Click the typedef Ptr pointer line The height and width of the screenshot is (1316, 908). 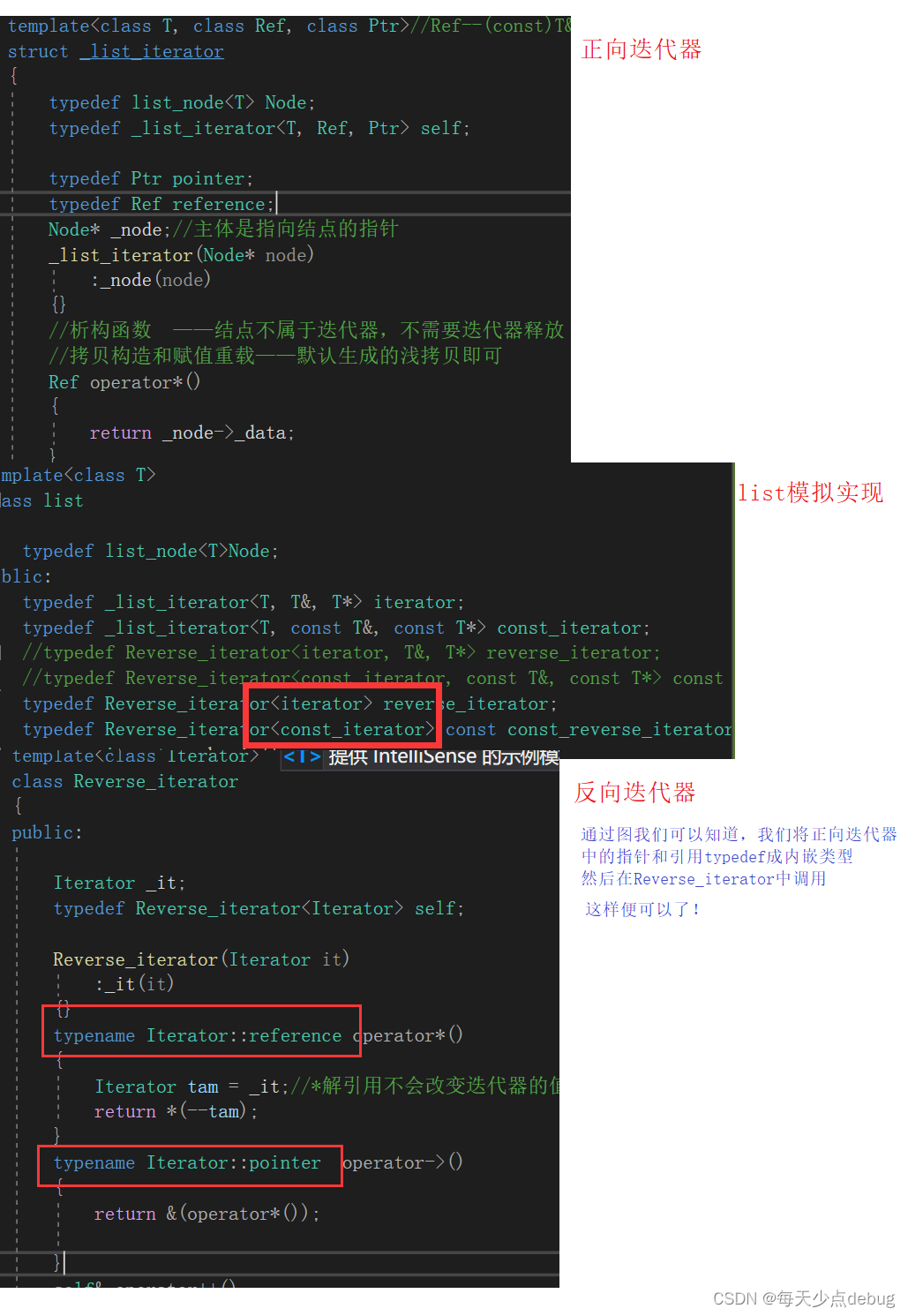pyautogui.click(x=151, y=178)
